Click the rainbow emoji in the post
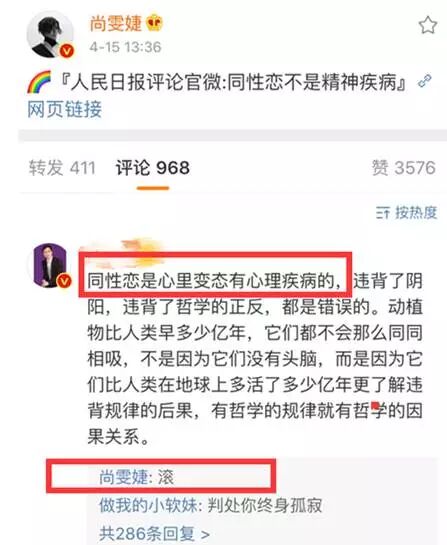This screenshot has height=545, width=447. (39, 82)
